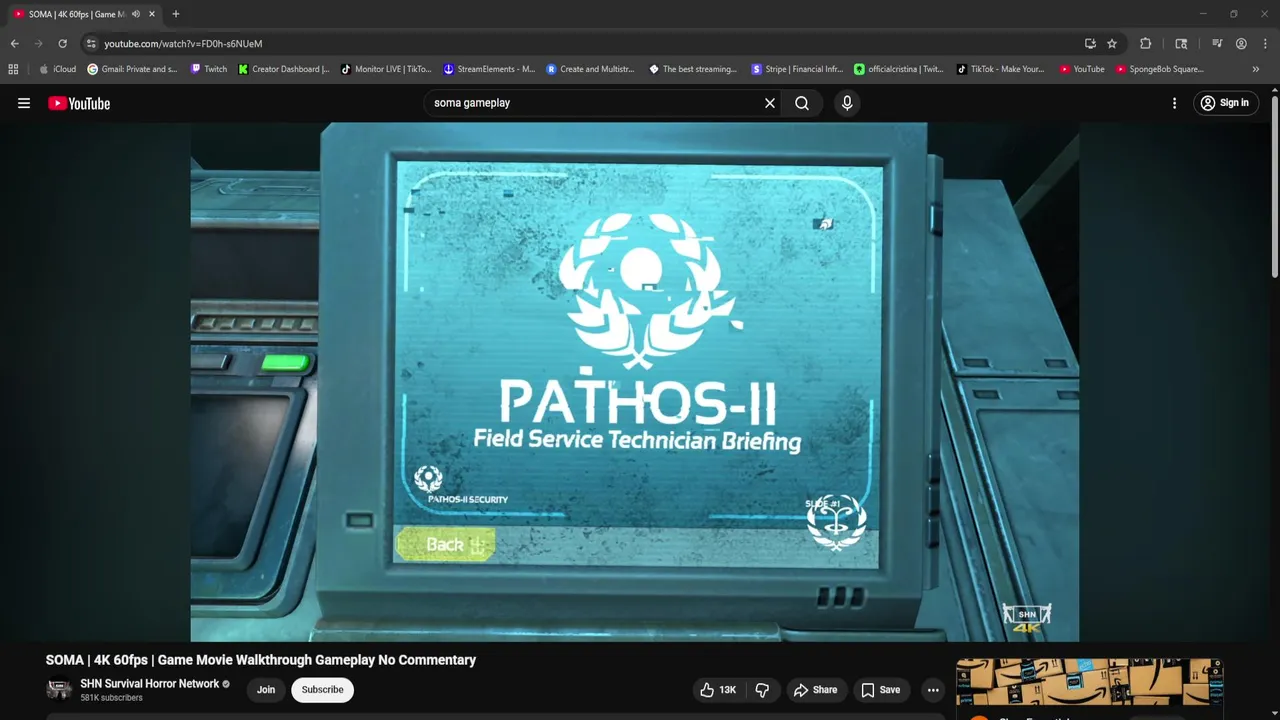Screen dimensions: 1280x720
Task: Click the page vertical scrollbar
Action: click(1274, 185)
